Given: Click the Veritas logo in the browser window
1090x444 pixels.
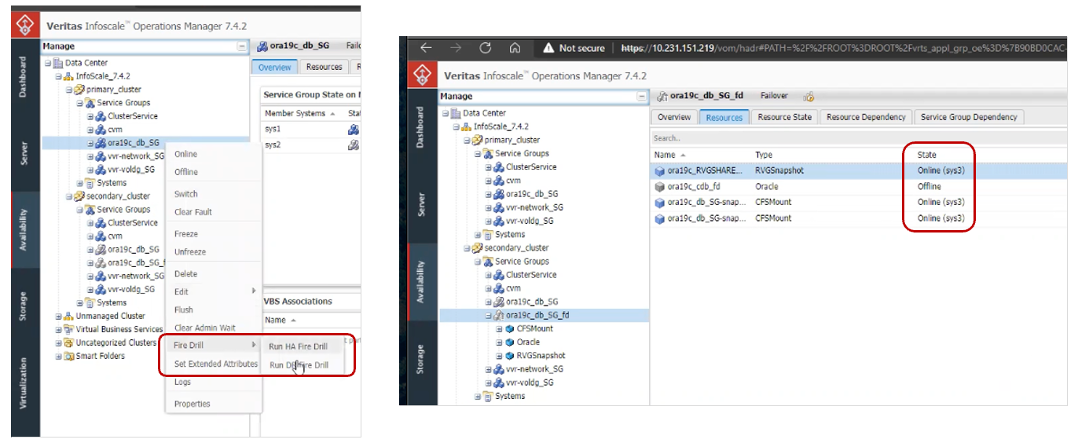Looking at the screenshot, I should point(422,74).
